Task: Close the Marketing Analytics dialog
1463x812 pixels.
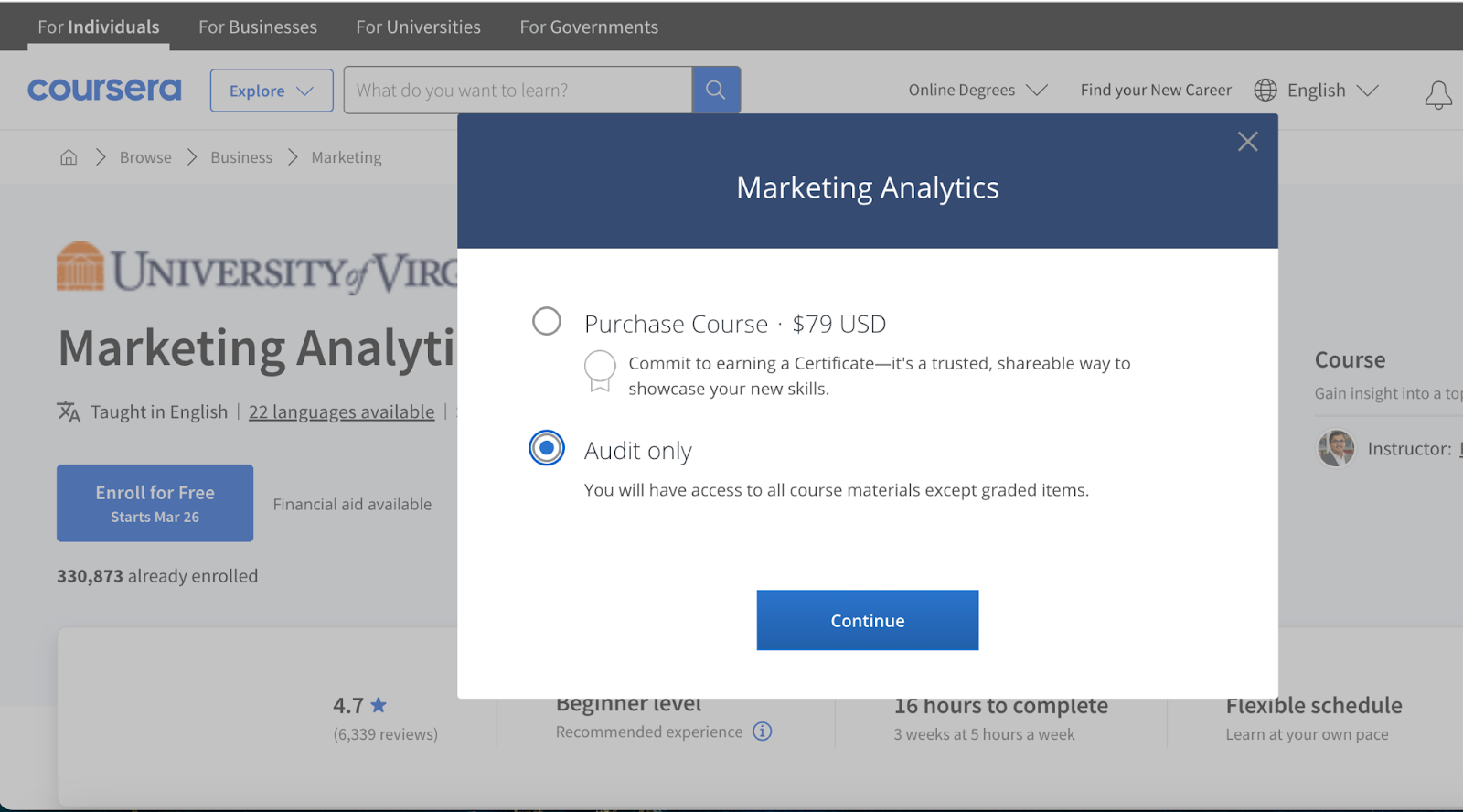Action: click(x=1247, y=142)
